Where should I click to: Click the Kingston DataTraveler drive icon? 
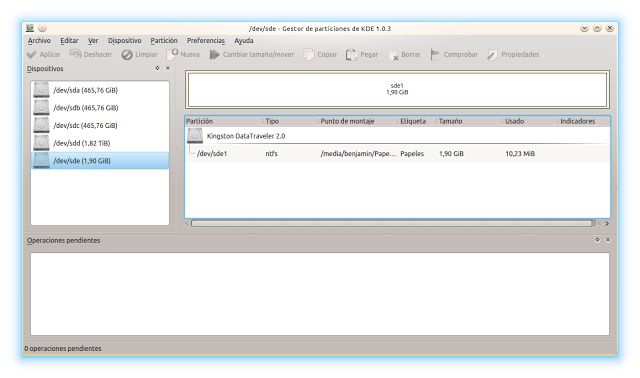click(195, 136)
